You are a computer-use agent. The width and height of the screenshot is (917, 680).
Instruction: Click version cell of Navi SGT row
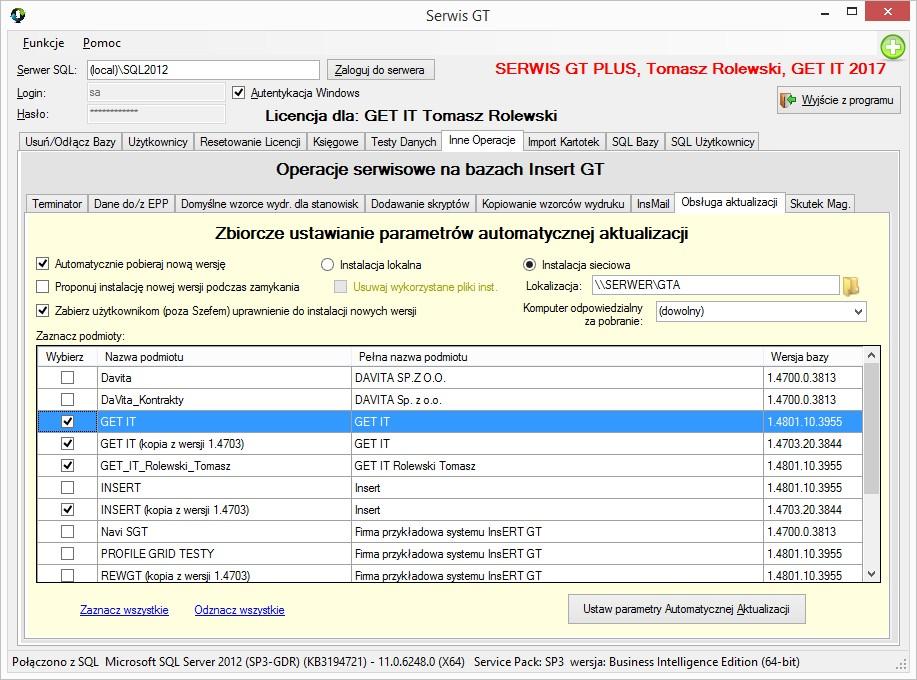pyautogui.click(x=813, y=531)
